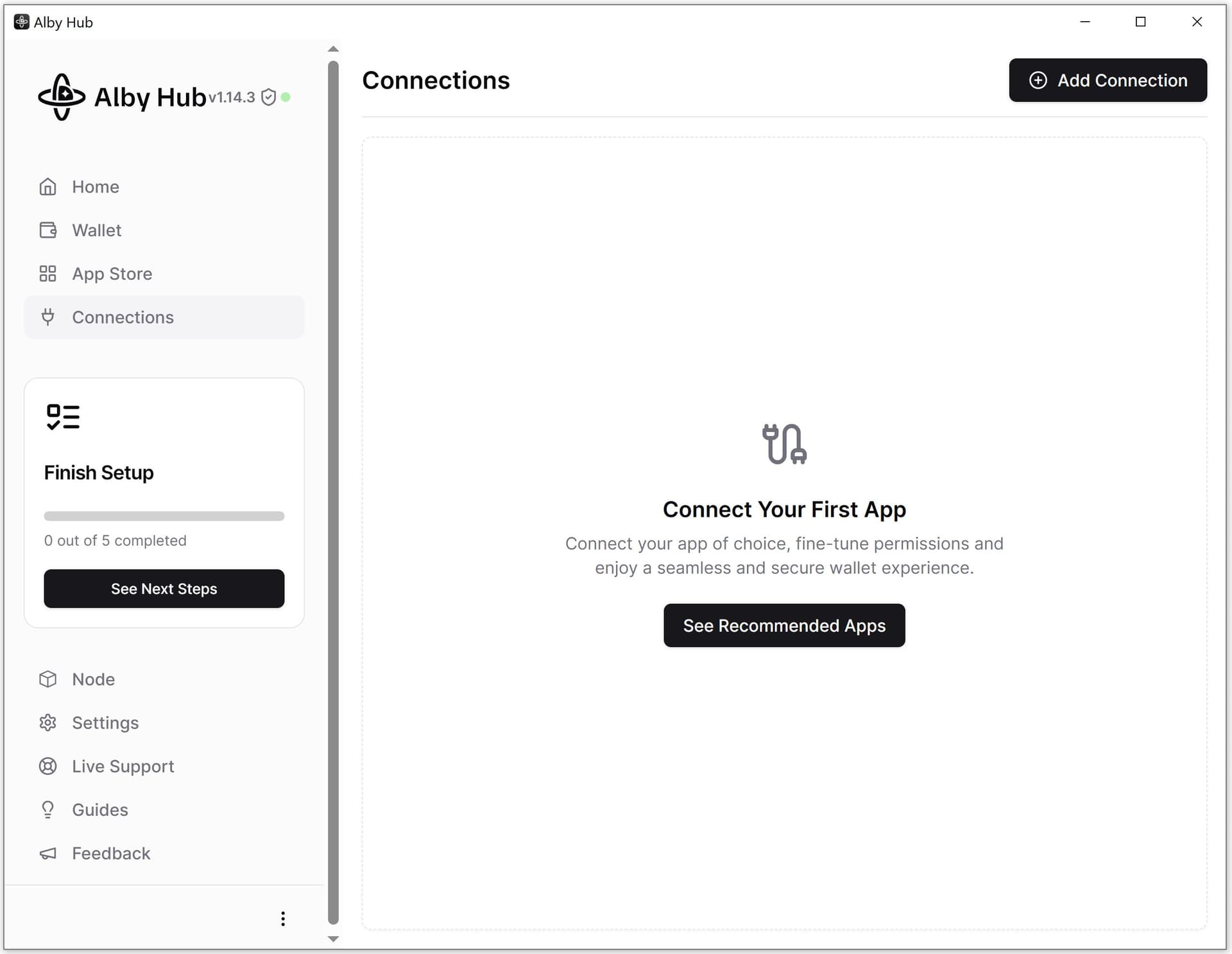1232x954 pixels.
Task: Click the Finish Setup heading
Action: click(99, 473)
